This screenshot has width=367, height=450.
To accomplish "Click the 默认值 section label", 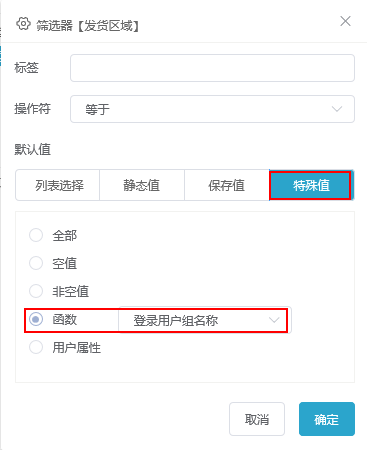I will (x=33, y=149).
